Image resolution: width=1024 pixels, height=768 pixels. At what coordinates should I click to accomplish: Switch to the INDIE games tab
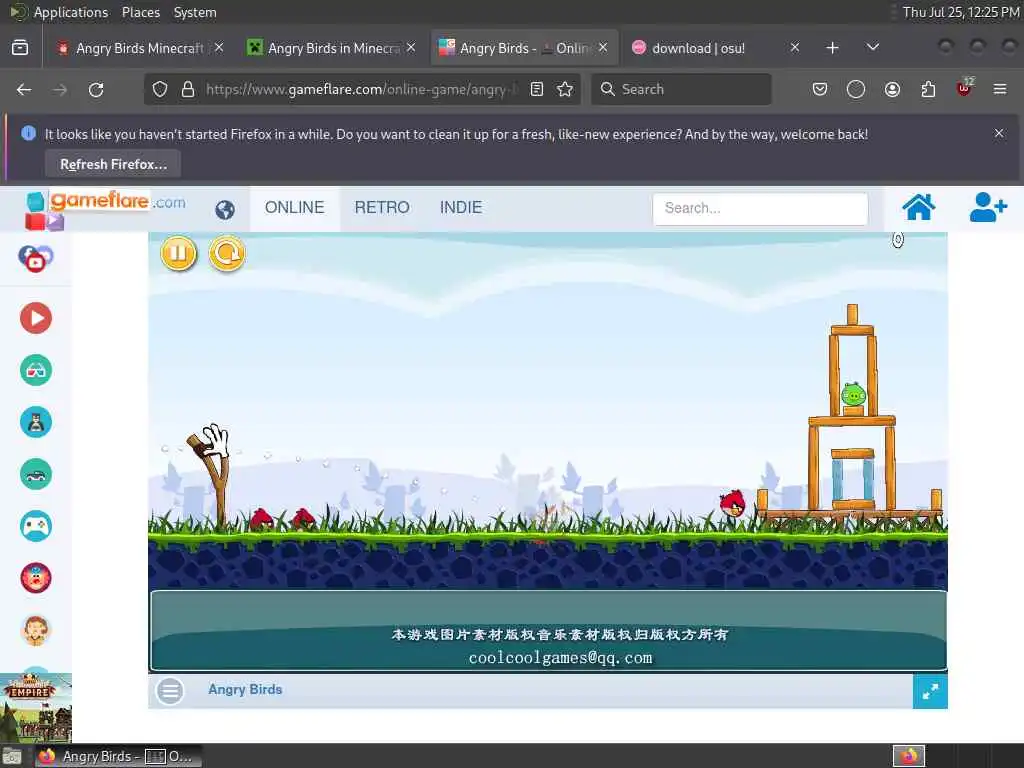pyautogui.click(x=461, y=208)
